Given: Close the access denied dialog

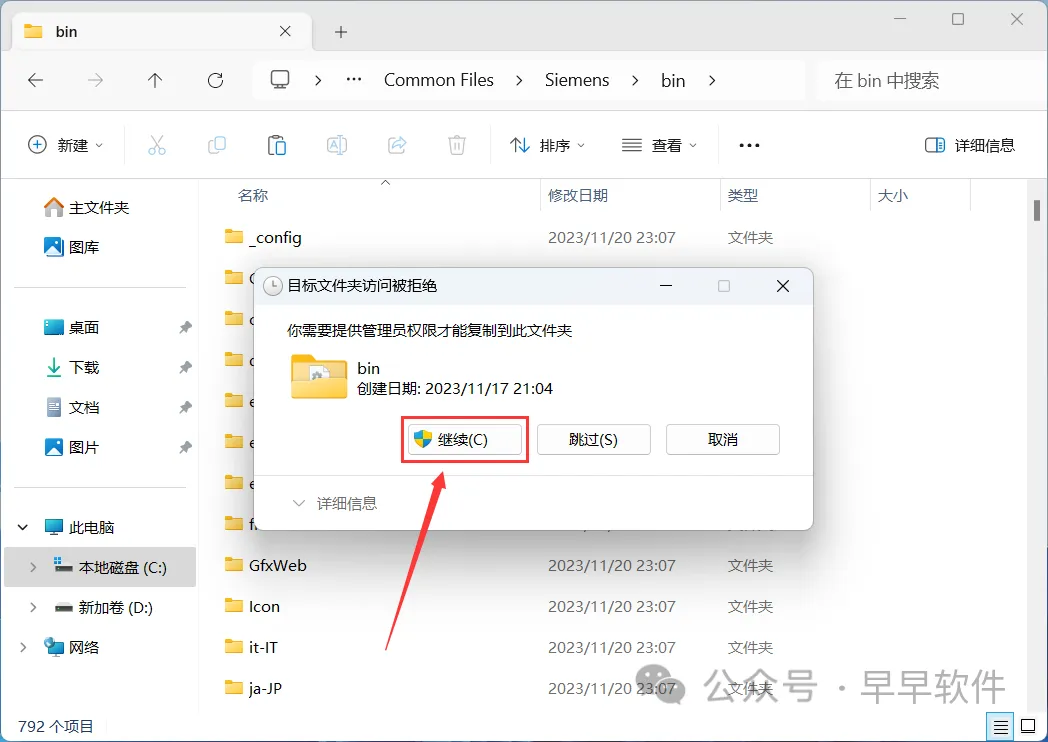Looking at the screenshot, I should [x=783, y=286].
